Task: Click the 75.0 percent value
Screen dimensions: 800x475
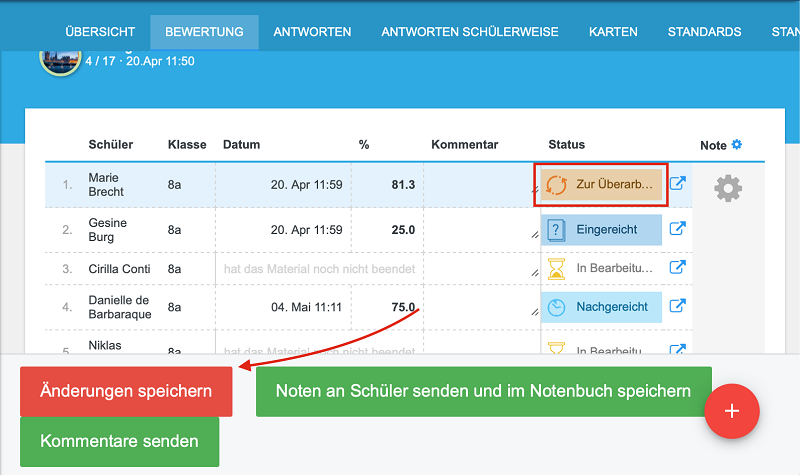Action: pyautogui.click(x=403, y=307)
